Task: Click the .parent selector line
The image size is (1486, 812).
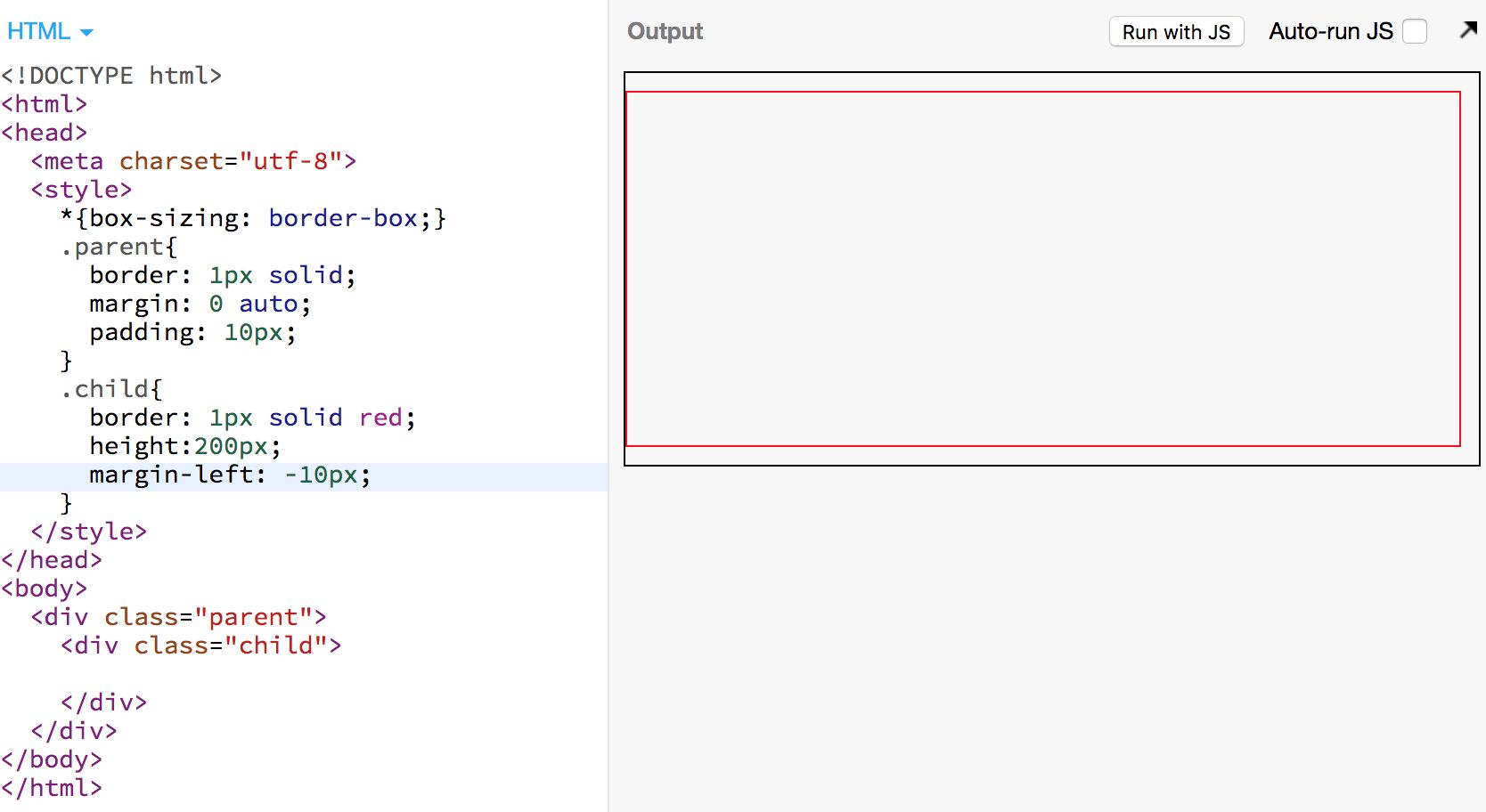Action: (118, 247)
